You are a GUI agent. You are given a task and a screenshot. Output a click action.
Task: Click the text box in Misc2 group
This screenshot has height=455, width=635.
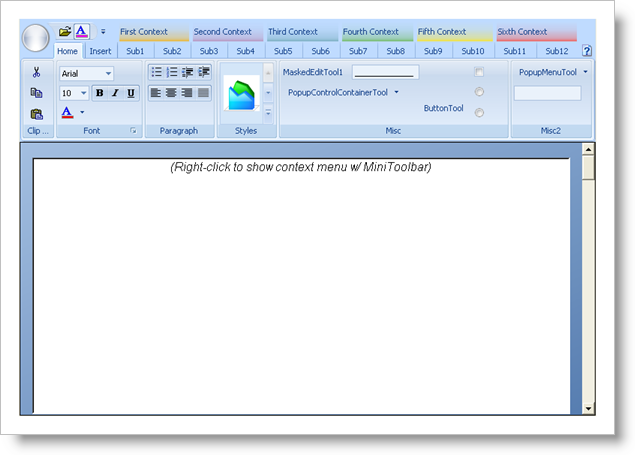coord(548,93)
